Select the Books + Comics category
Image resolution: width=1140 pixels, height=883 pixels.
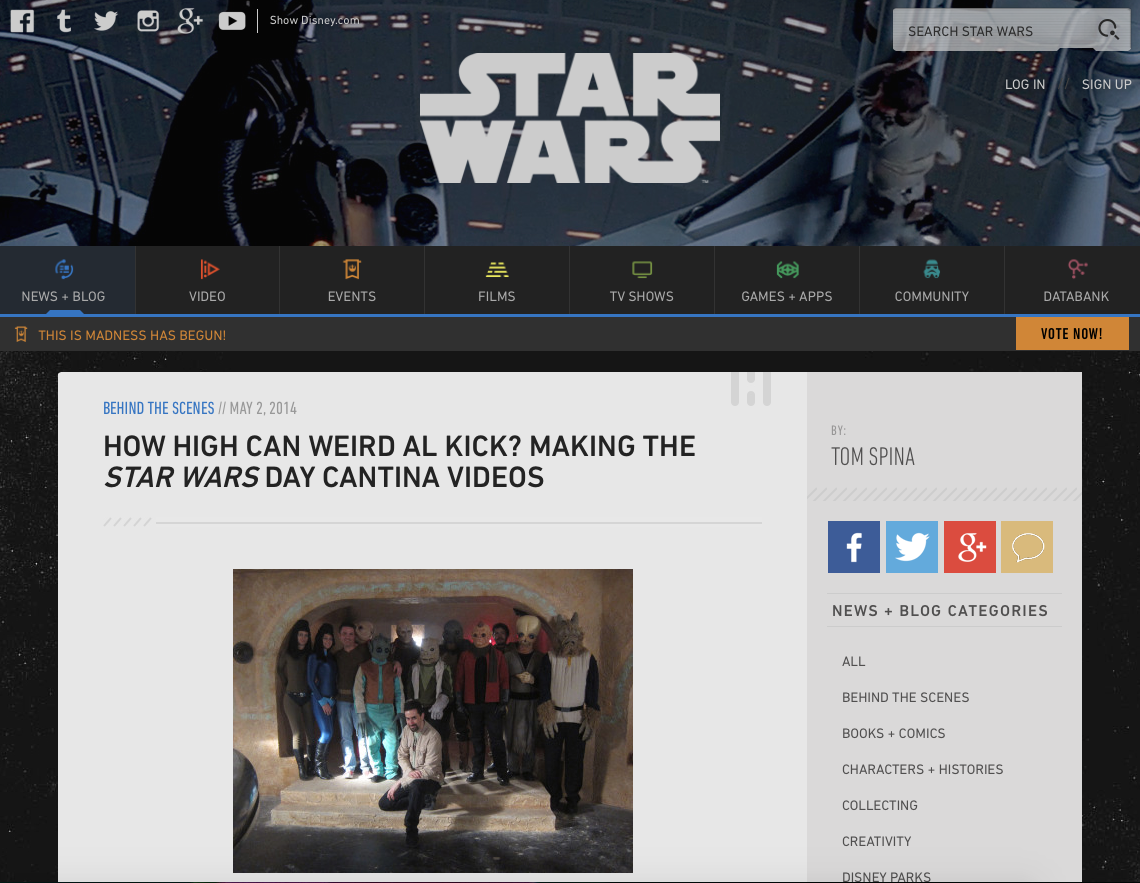894,733
